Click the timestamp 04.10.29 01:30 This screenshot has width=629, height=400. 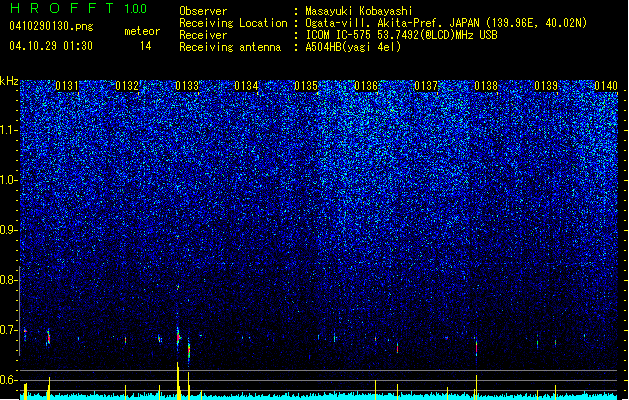pyautogui.click(x=51, y=46)
